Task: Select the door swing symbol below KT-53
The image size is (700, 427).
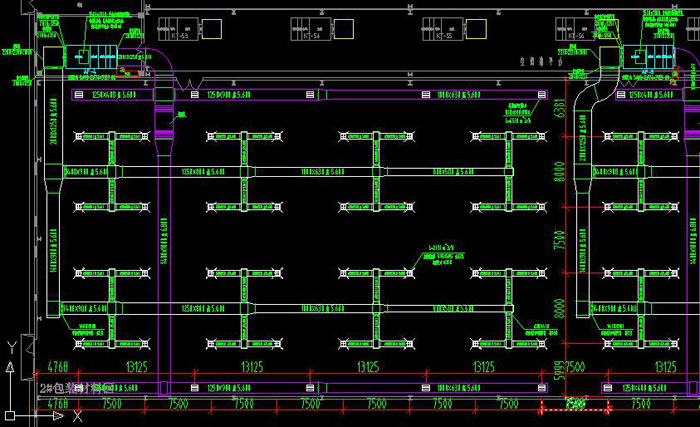Action: [x=189, y=83]
